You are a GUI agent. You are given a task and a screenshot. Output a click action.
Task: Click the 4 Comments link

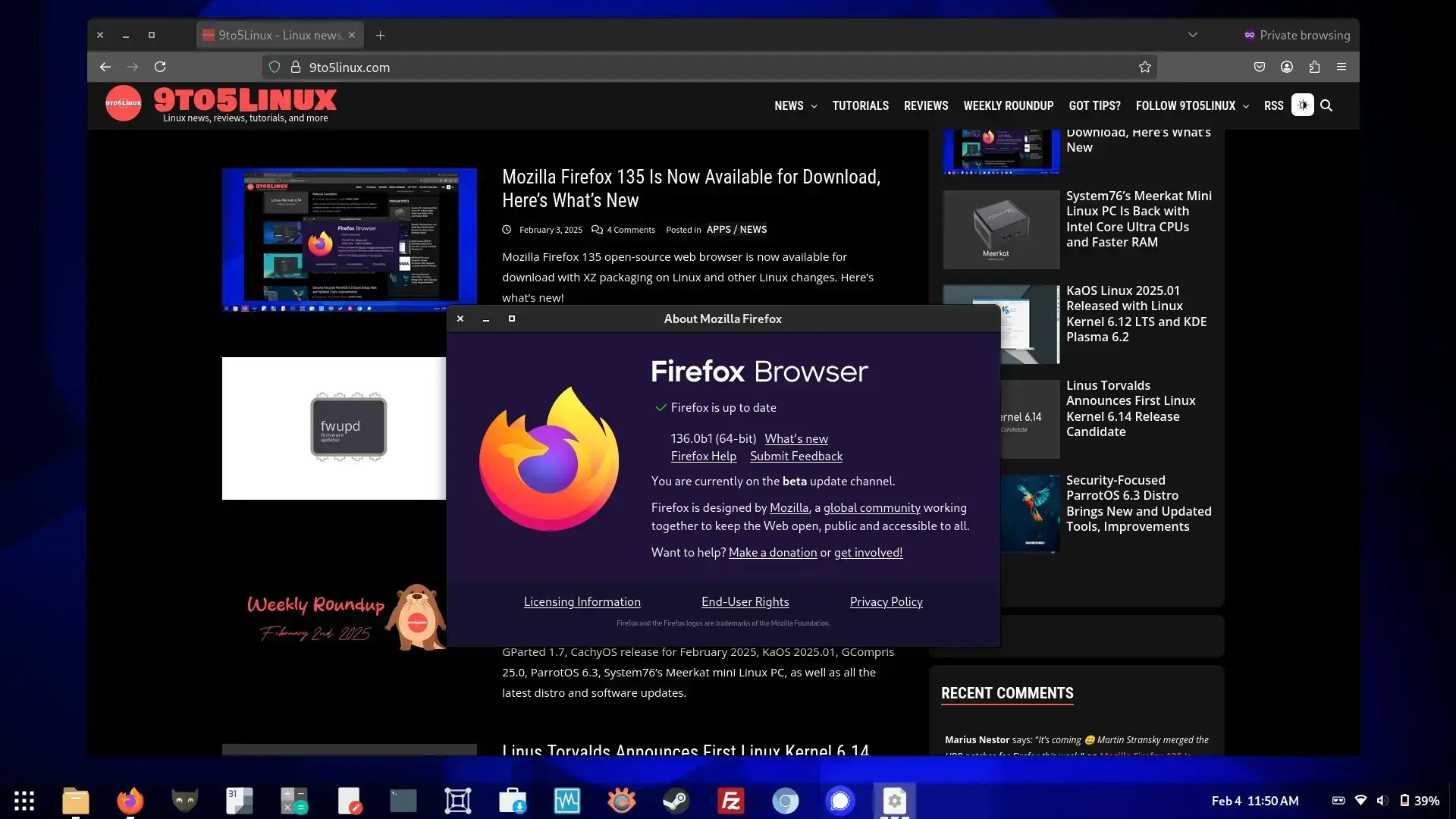click(x=631, y=230)
